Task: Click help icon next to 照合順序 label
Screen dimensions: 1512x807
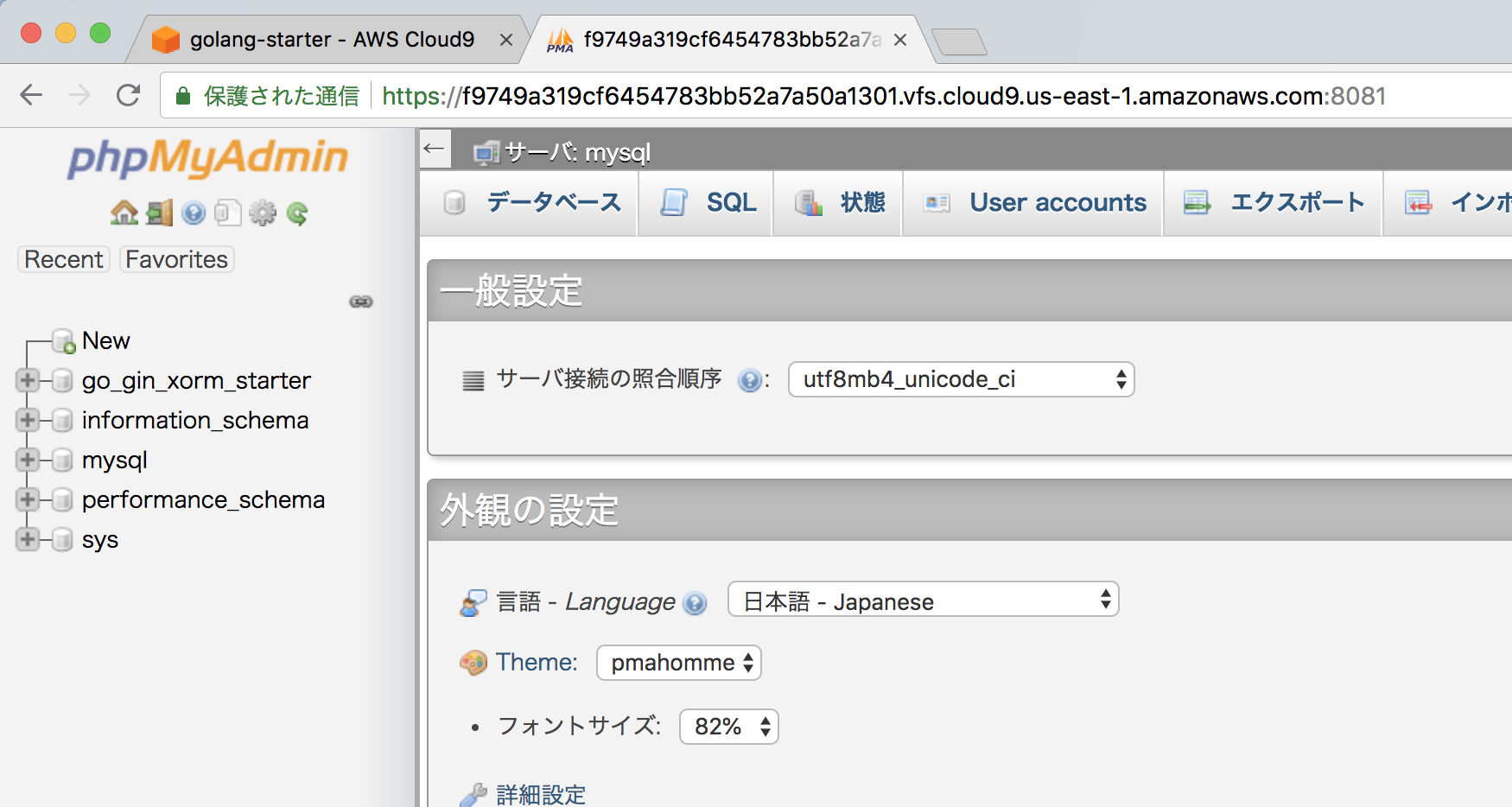Action: [x=750, y=380]
